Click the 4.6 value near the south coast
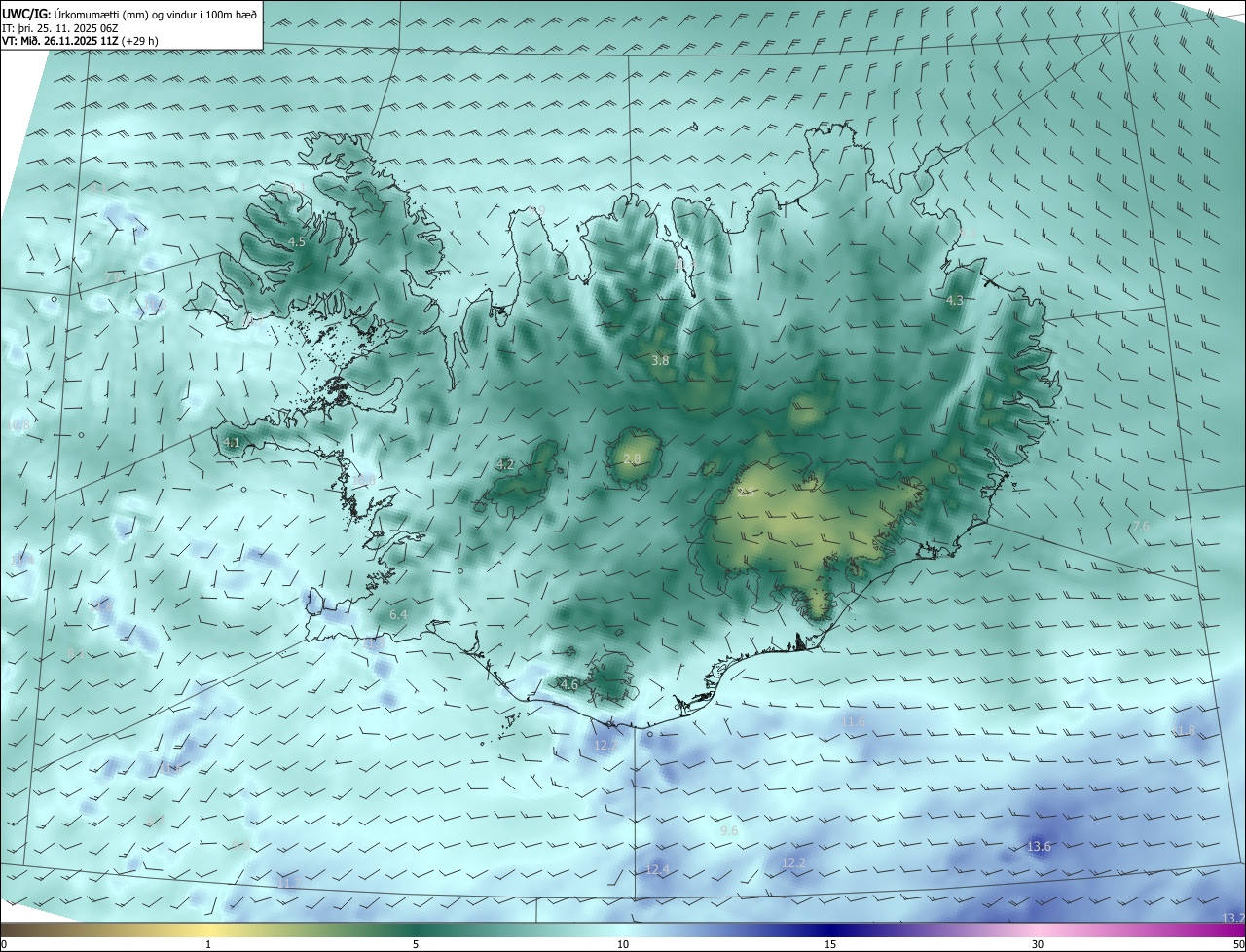 point(569,684)
